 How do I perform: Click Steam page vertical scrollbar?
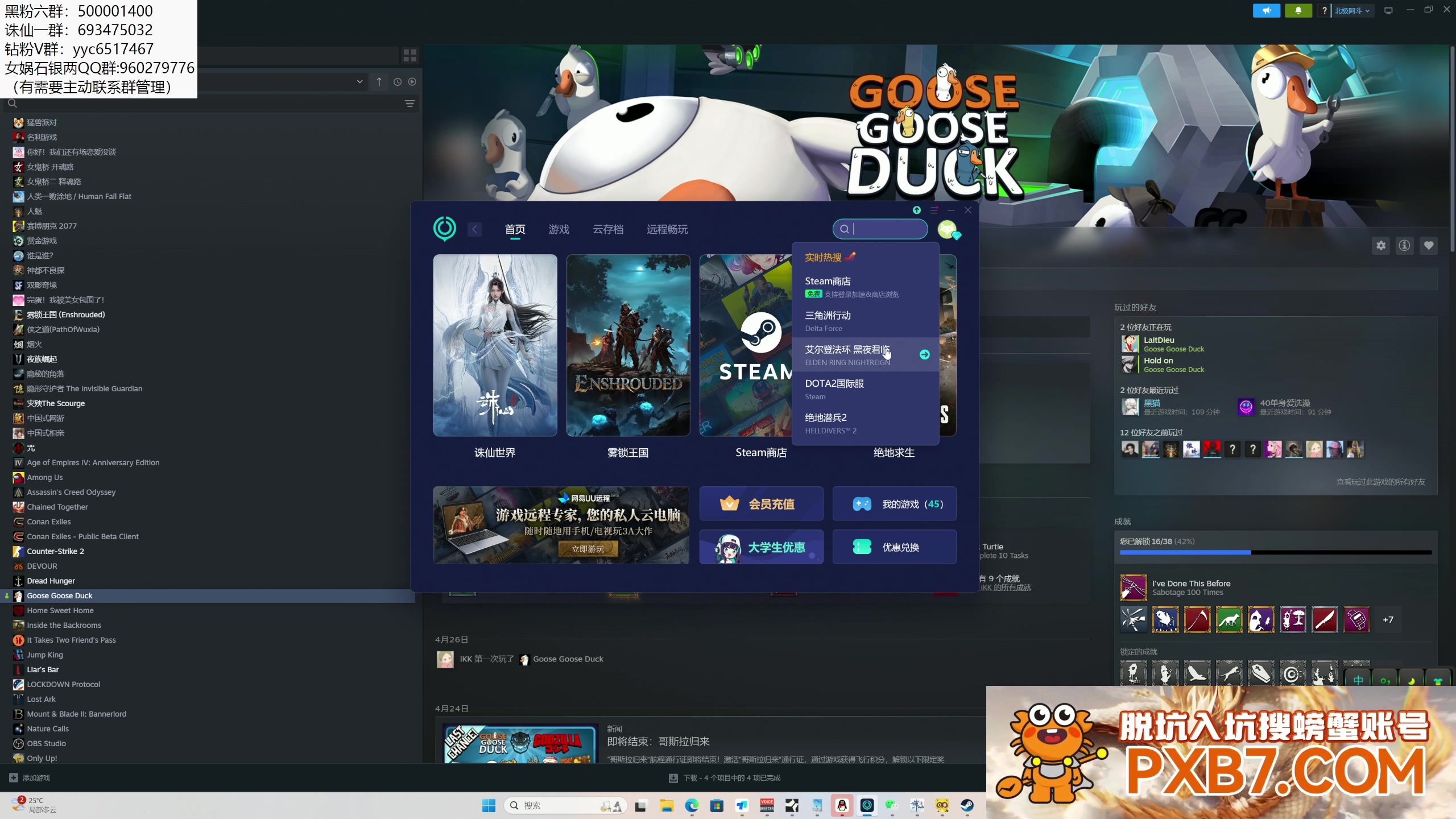pos(1451,148)
